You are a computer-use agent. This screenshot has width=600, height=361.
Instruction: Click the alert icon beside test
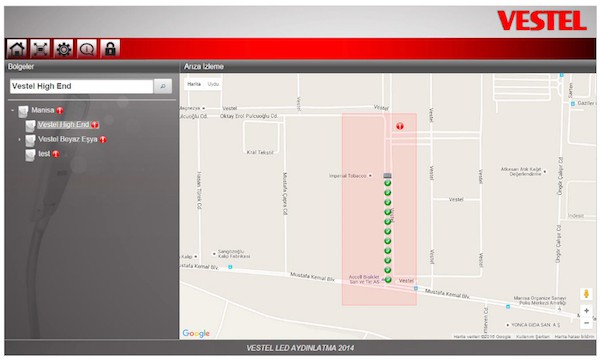point(56,154)
